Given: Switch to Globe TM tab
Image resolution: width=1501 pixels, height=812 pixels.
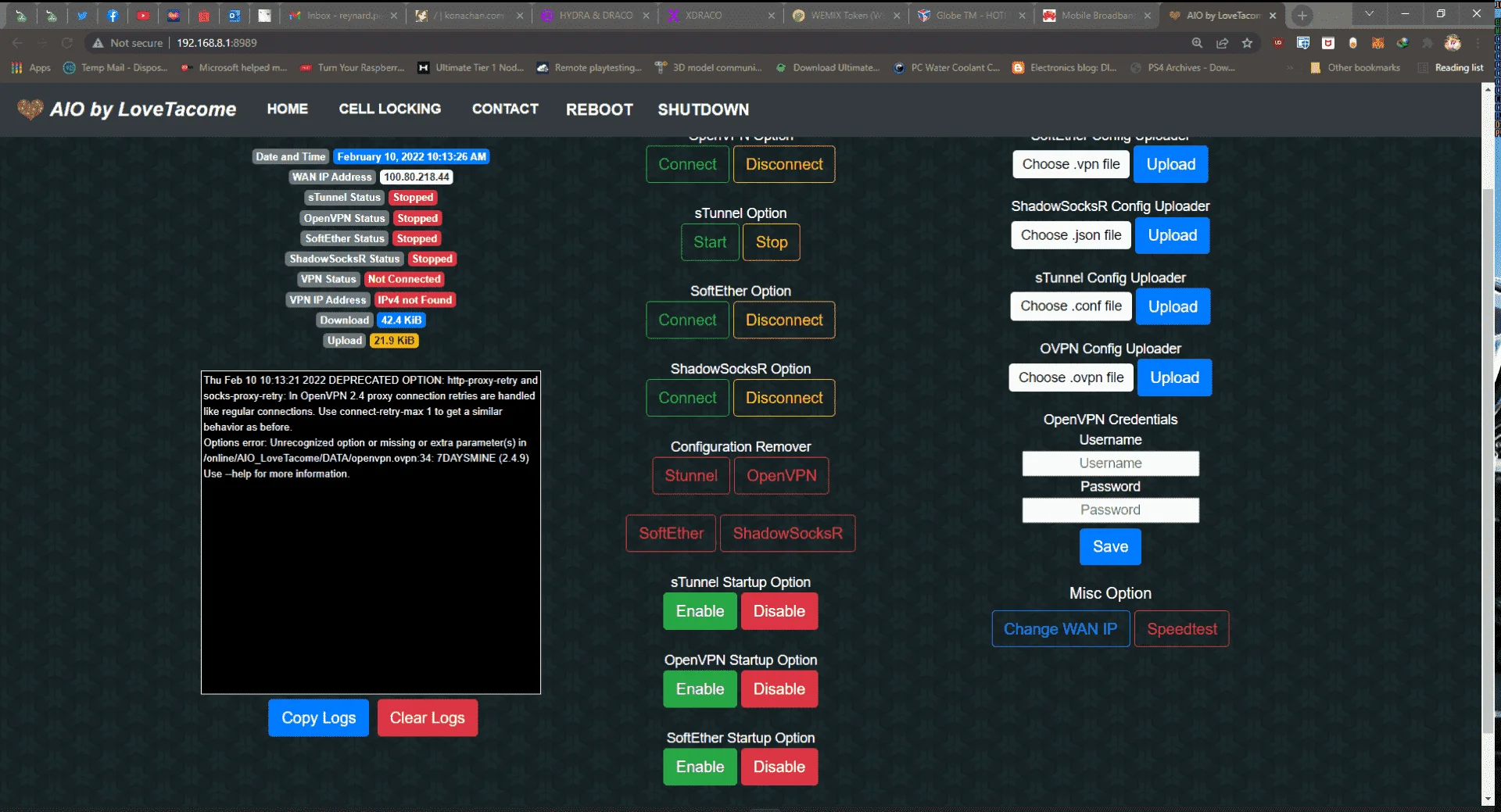Looking at the screenshot, I should [972, 15].
